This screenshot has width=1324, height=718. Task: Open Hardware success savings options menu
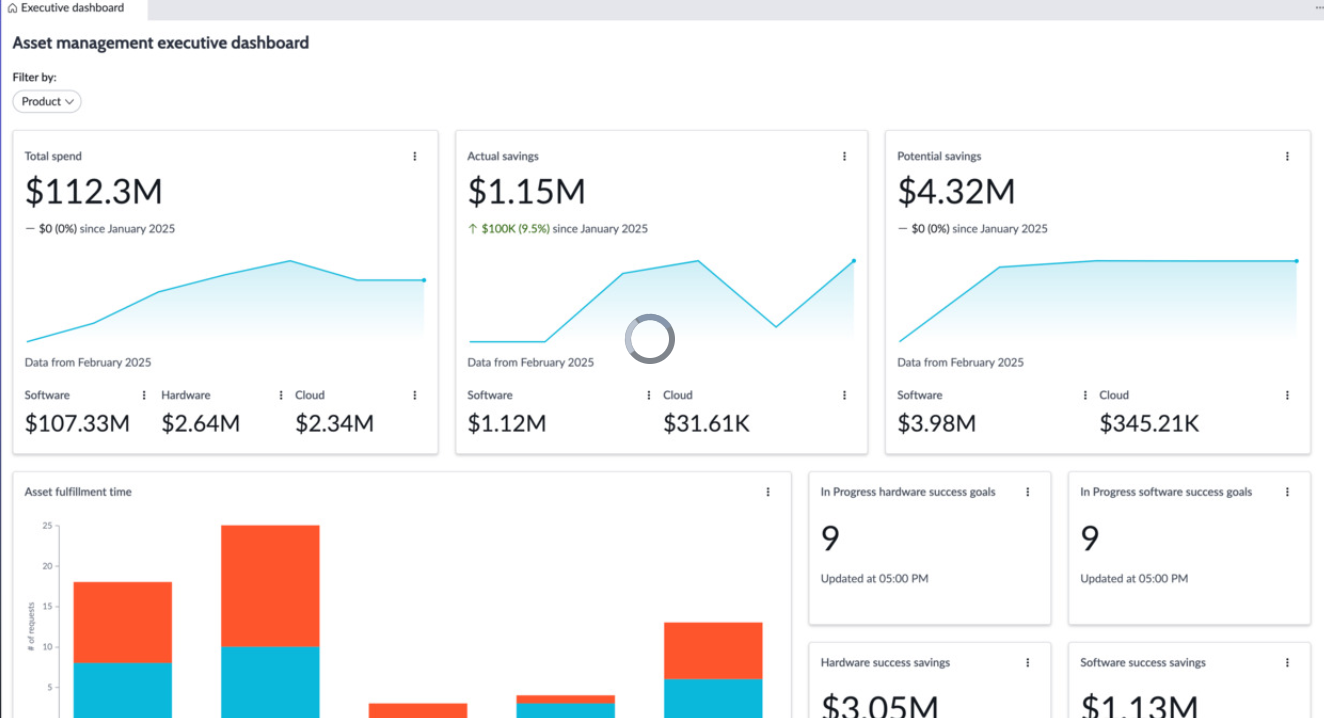pos(1027,663)
